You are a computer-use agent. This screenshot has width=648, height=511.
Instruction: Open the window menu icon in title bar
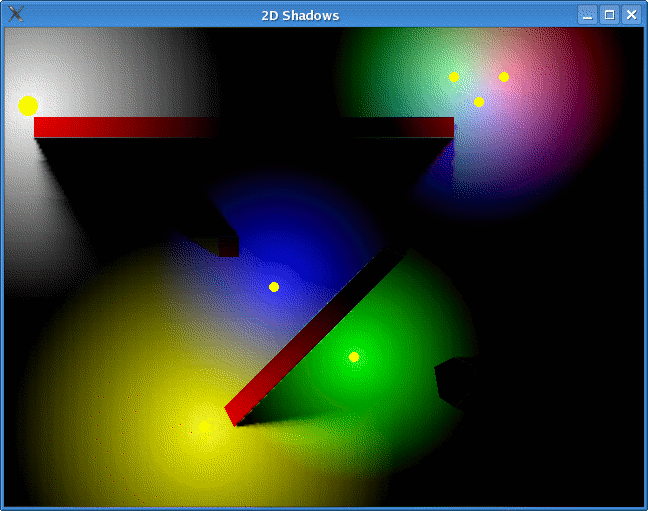coord(15,14)
